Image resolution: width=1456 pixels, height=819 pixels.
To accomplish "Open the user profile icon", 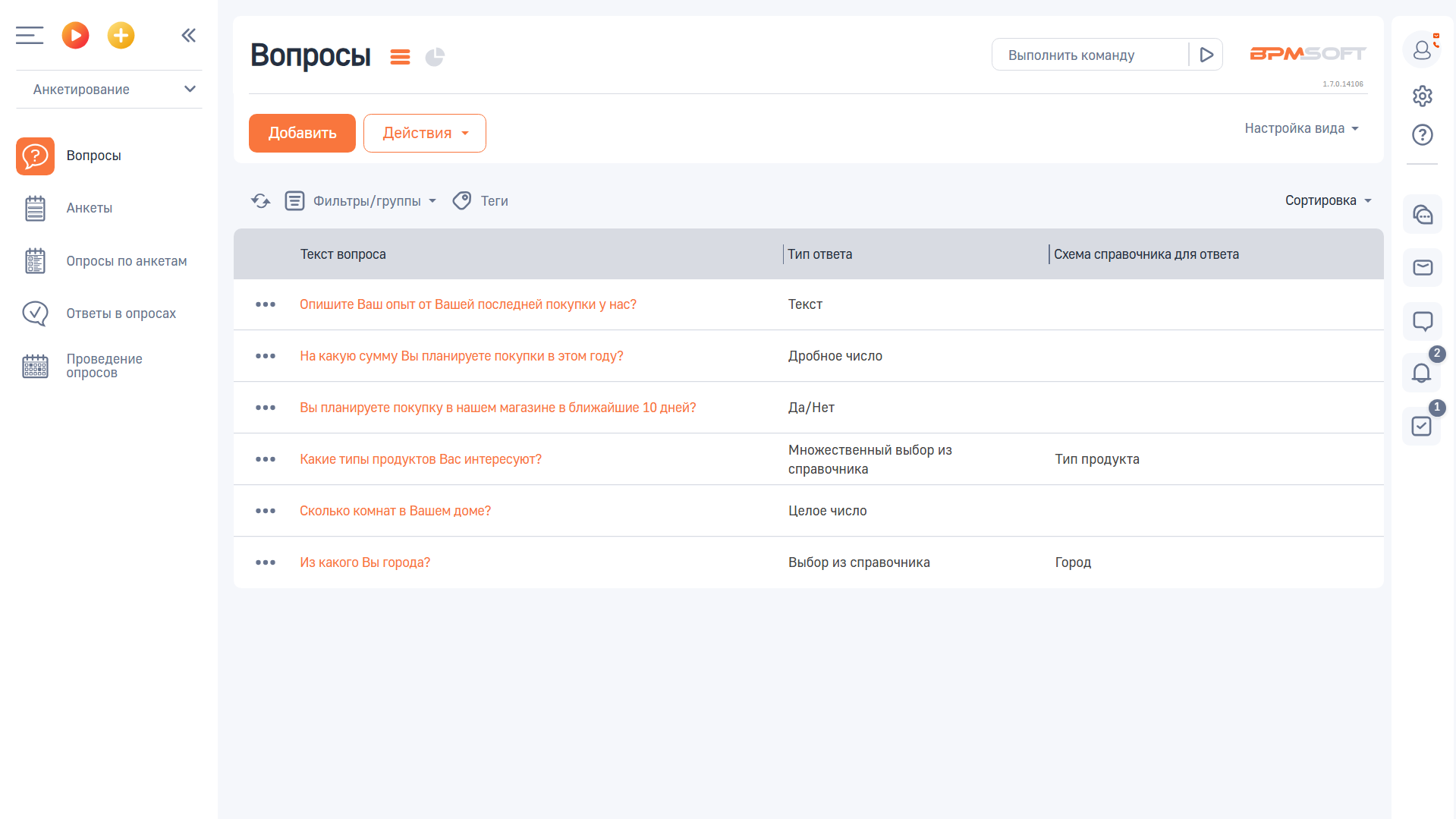I will 1422,50.
